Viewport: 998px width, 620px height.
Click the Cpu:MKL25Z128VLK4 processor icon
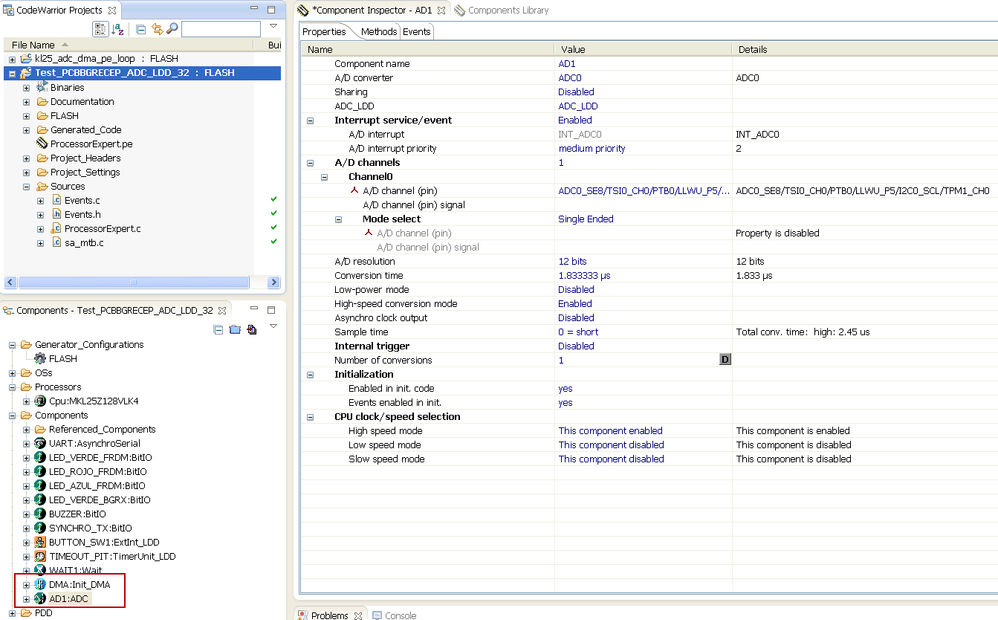point(40,401)
